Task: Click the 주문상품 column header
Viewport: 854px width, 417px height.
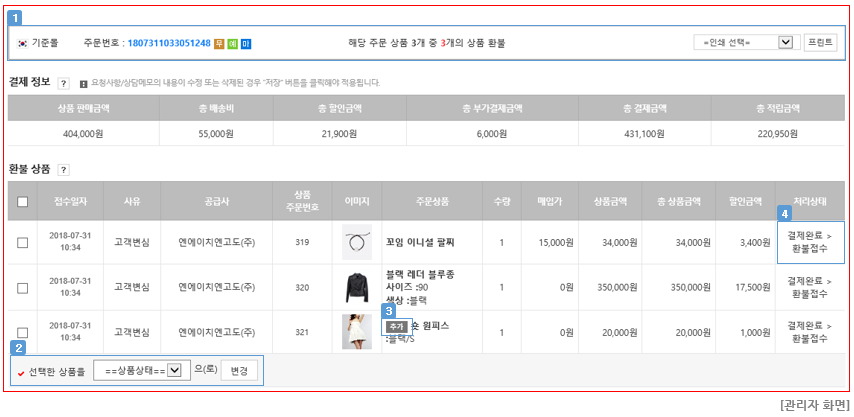Action: (x=432, y=201)
